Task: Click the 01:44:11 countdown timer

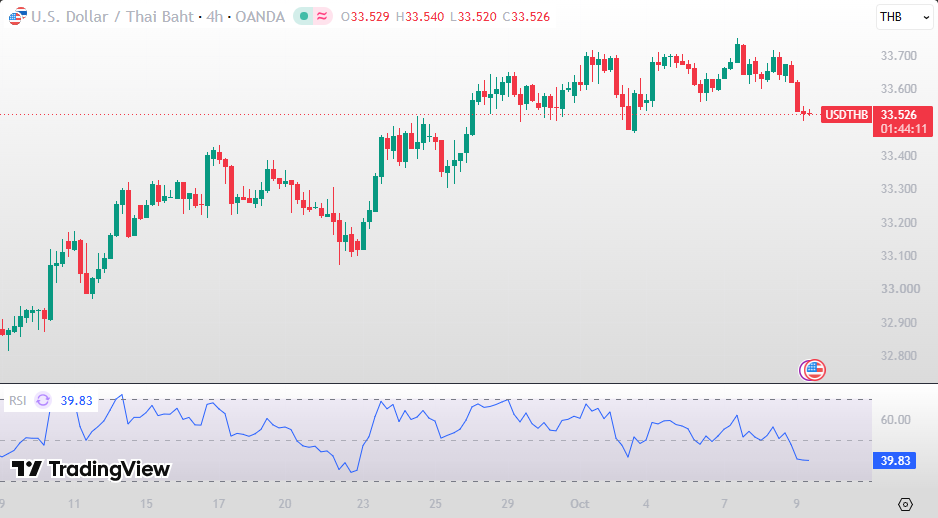Action: point(903,129)
